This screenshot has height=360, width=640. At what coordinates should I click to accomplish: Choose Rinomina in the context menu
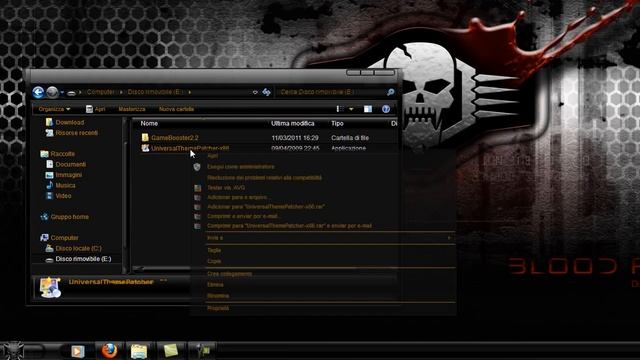click(218, 296)
